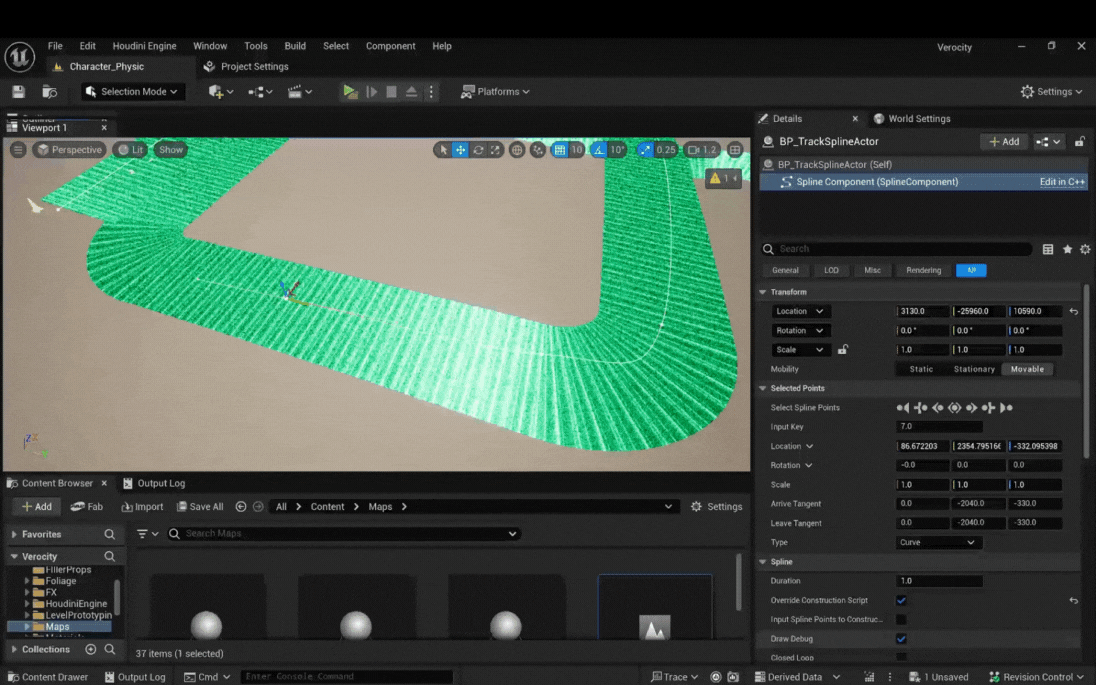Switch to the World Settings tab

(918, 119)
